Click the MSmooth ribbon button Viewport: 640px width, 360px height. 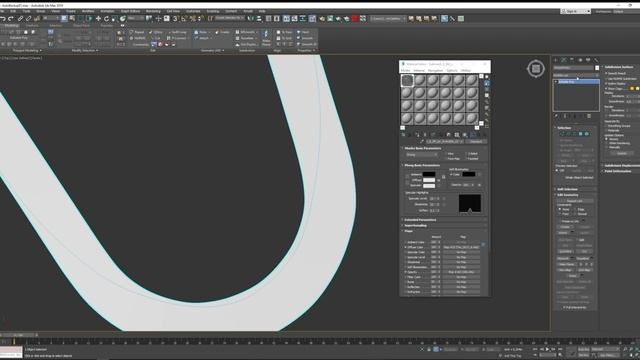245,32
